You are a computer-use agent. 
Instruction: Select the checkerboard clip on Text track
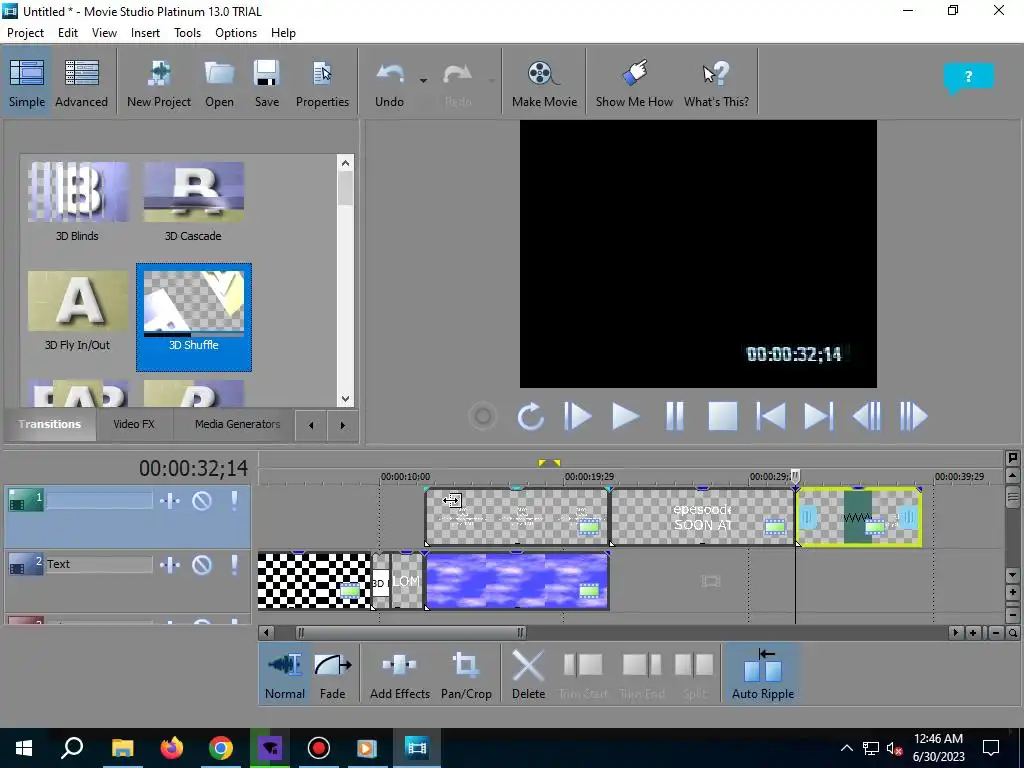[x=314, y=581]
